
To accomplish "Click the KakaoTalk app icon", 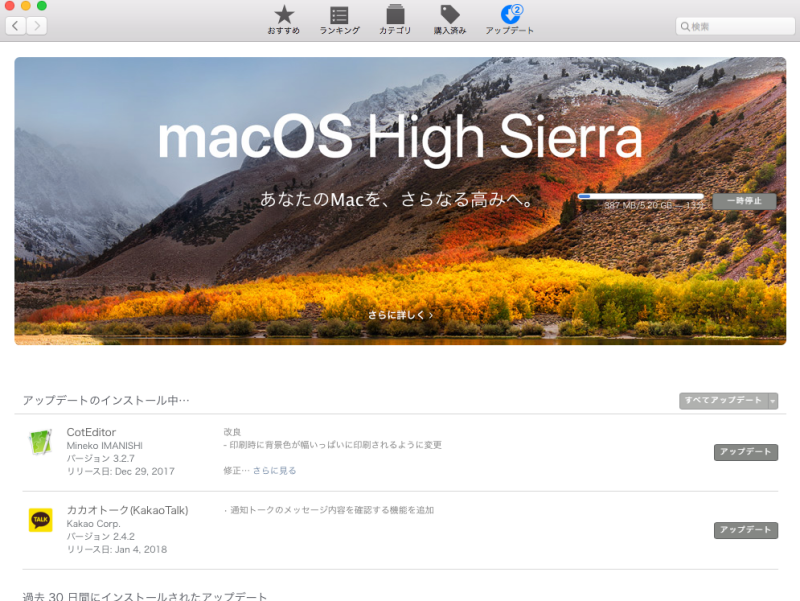I will pos(40,522).
